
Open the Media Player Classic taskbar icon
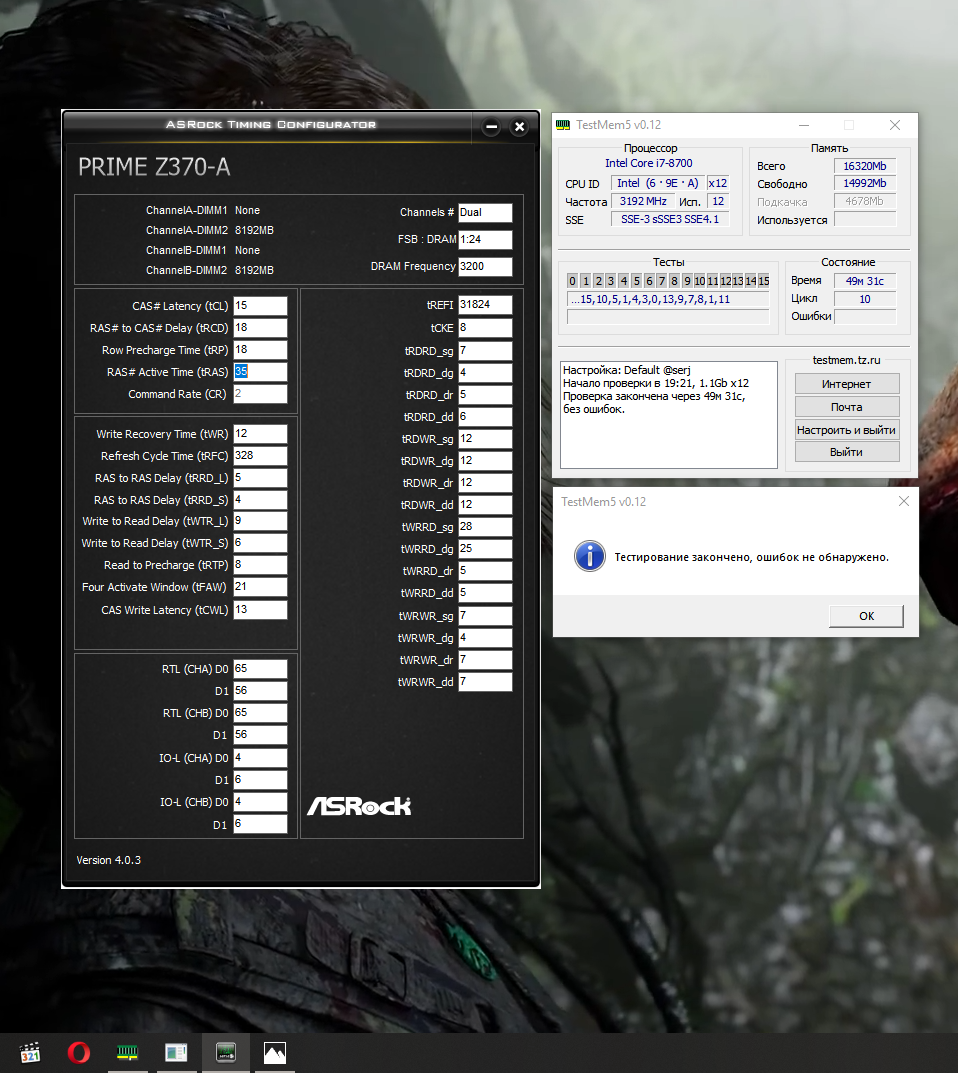[29, 1052]
